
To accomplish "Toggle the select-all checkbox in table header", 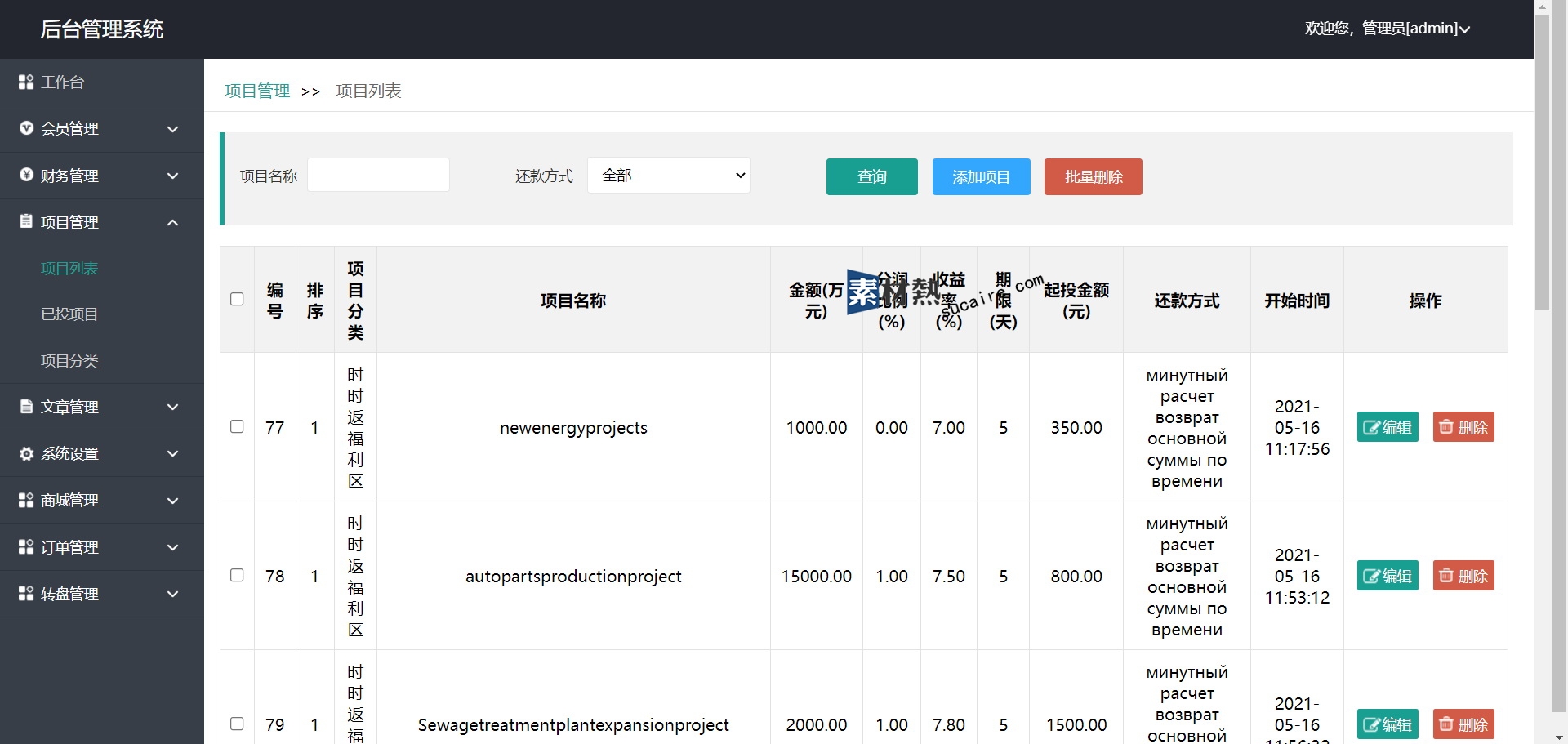I will pos(237,299).
